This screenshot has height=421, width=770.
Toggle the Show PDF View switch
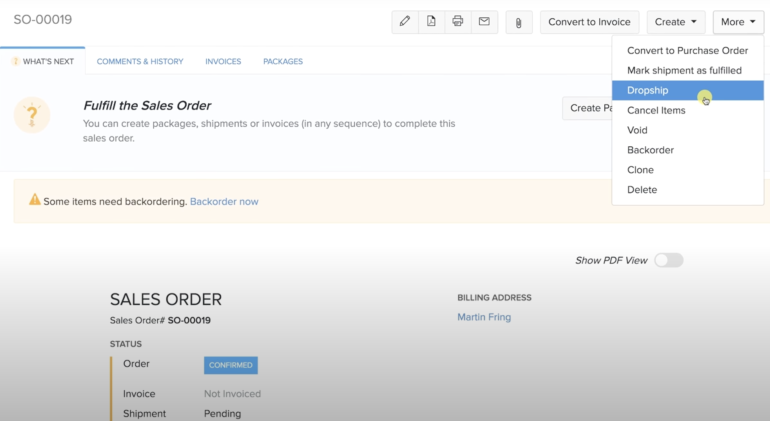[x=668, y=260]
